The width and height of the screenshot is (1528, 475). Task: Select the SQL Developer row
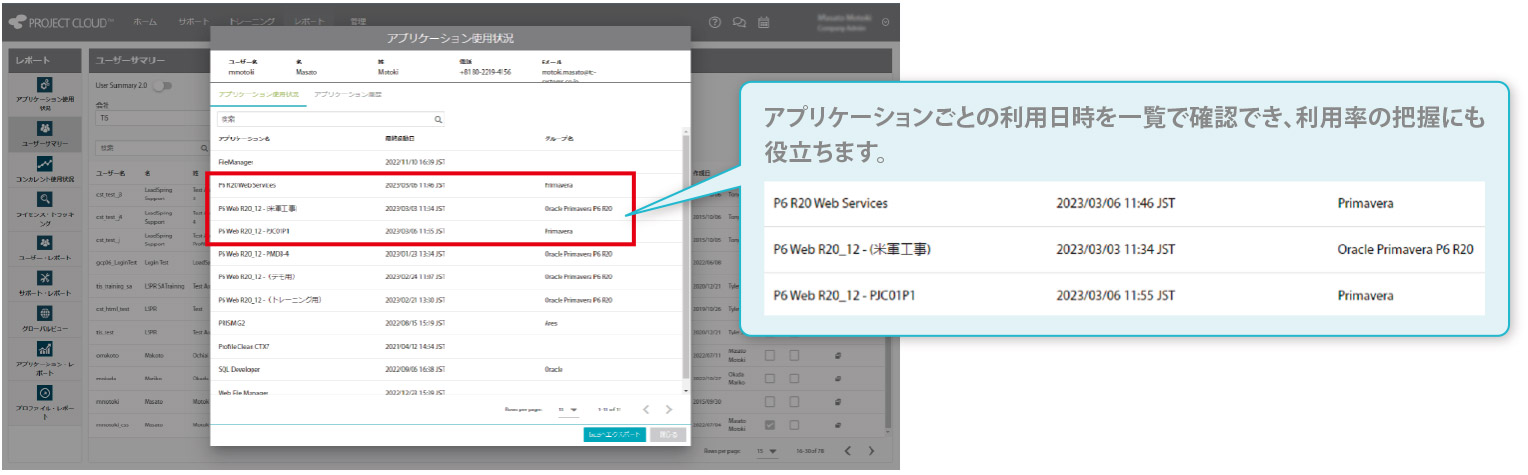click(448, 369)
